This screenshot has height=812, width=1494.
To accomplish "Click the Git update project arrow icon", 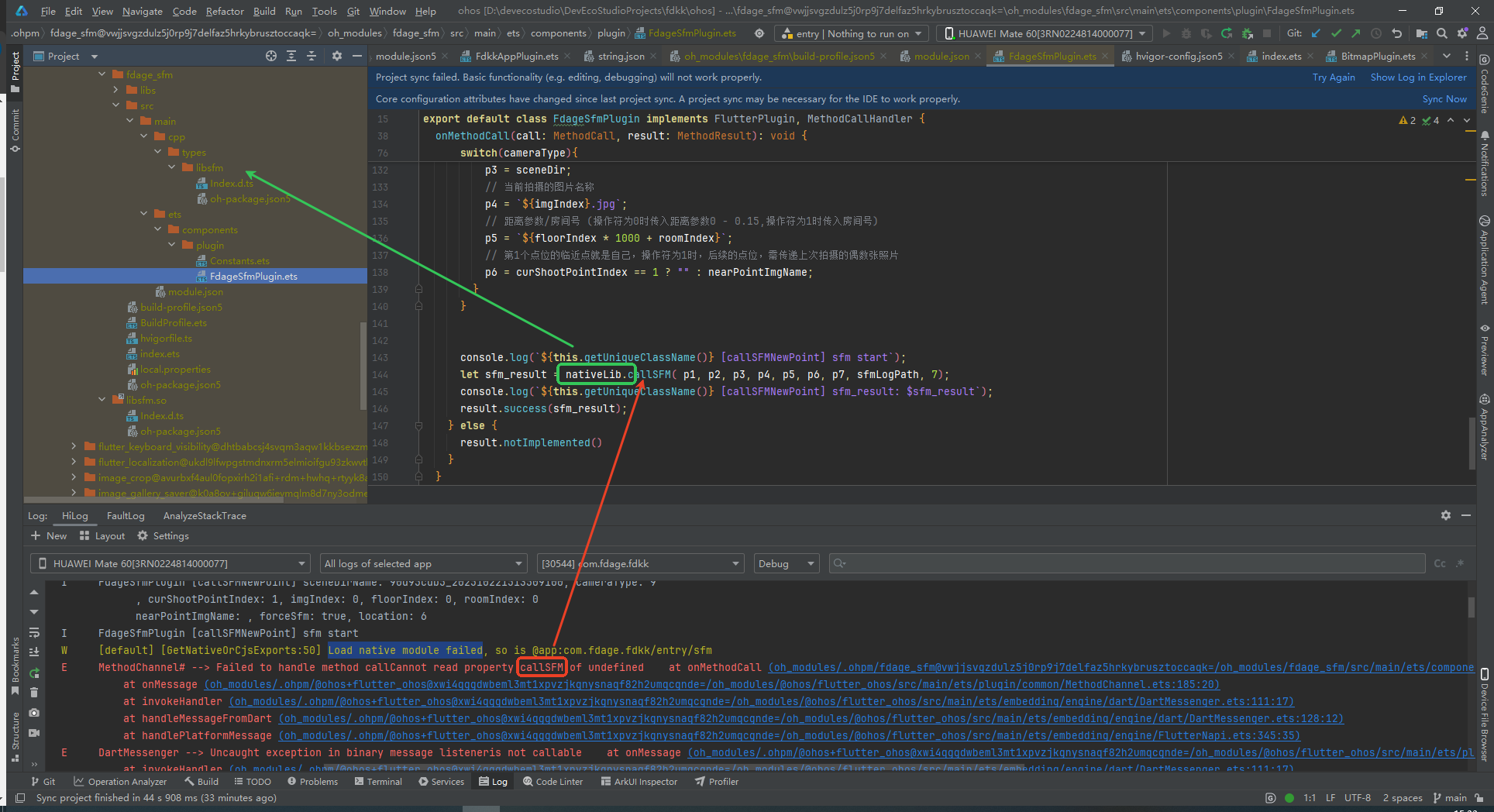I will pos(1316,33).
